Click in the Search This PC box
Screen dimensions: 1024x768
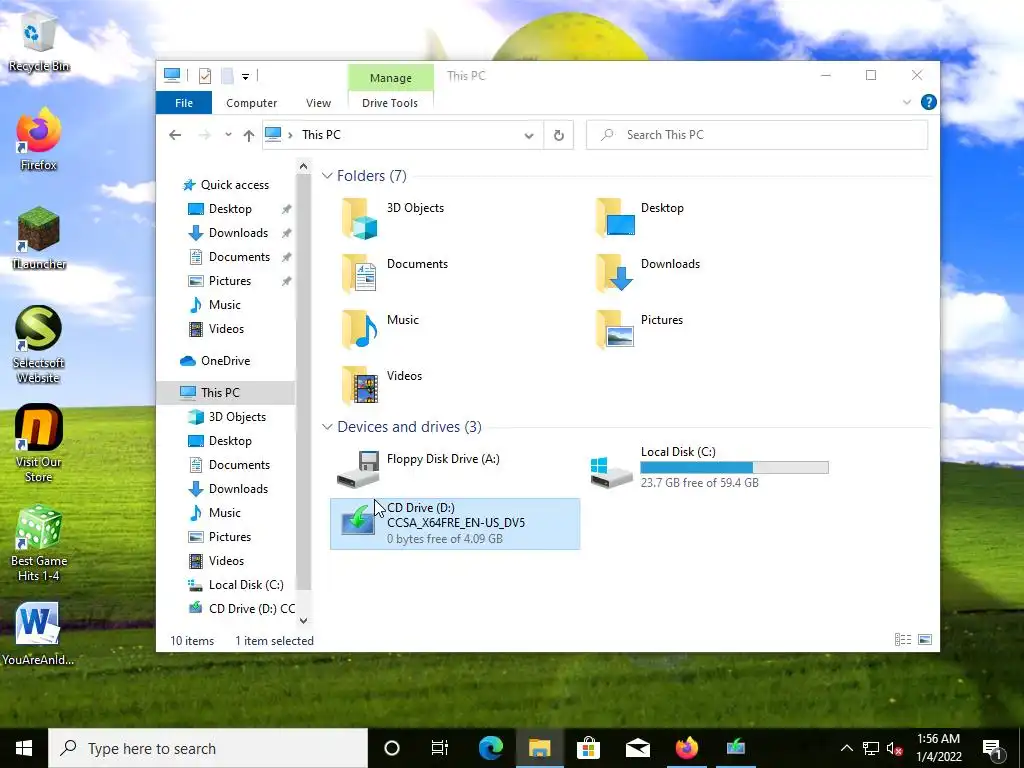point(757,135)
